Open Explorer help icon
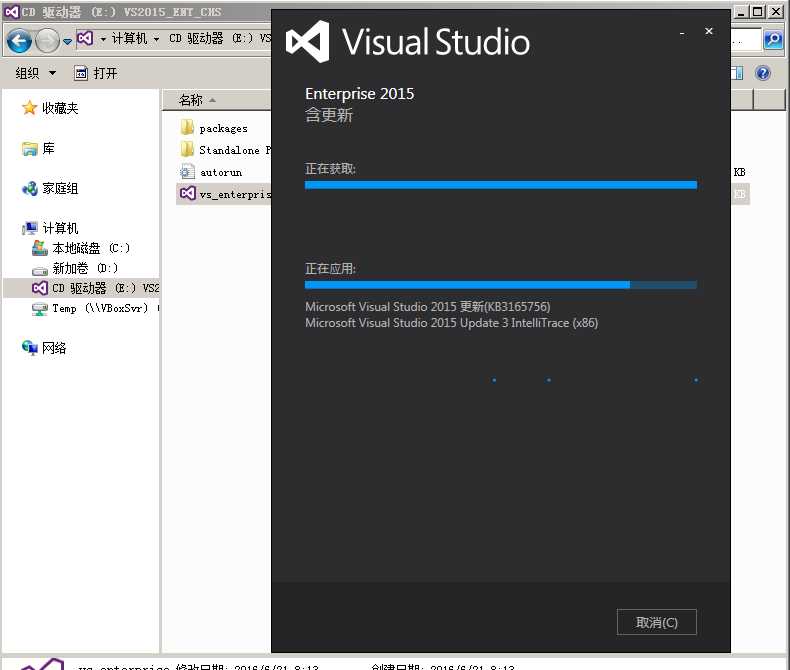The image size is (790, 670). pyautogui.click(x=763, y=74)
